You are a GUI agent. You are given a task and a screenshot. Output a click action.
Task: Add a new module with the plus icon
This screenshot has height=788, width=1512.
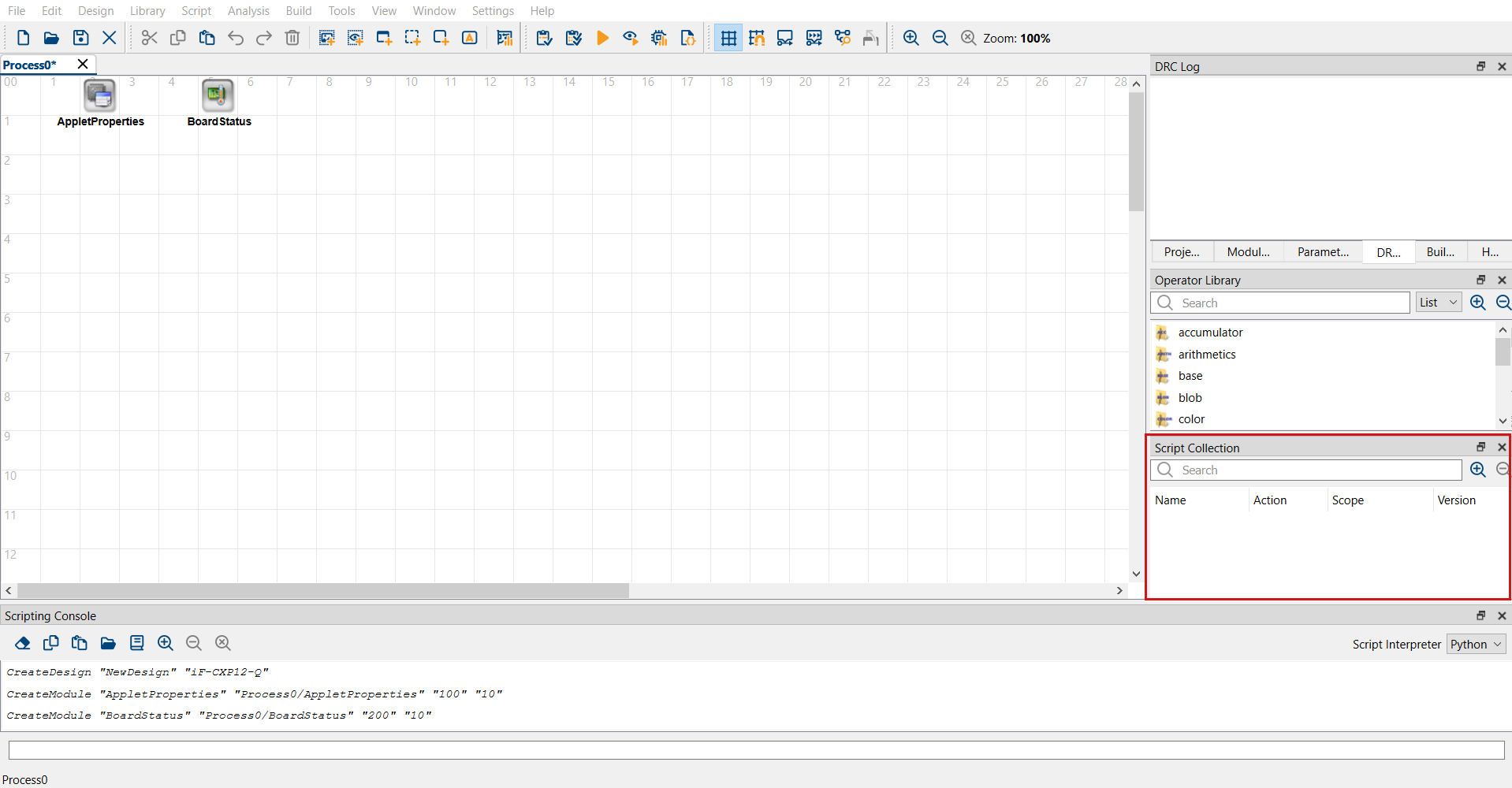(384, 37)
